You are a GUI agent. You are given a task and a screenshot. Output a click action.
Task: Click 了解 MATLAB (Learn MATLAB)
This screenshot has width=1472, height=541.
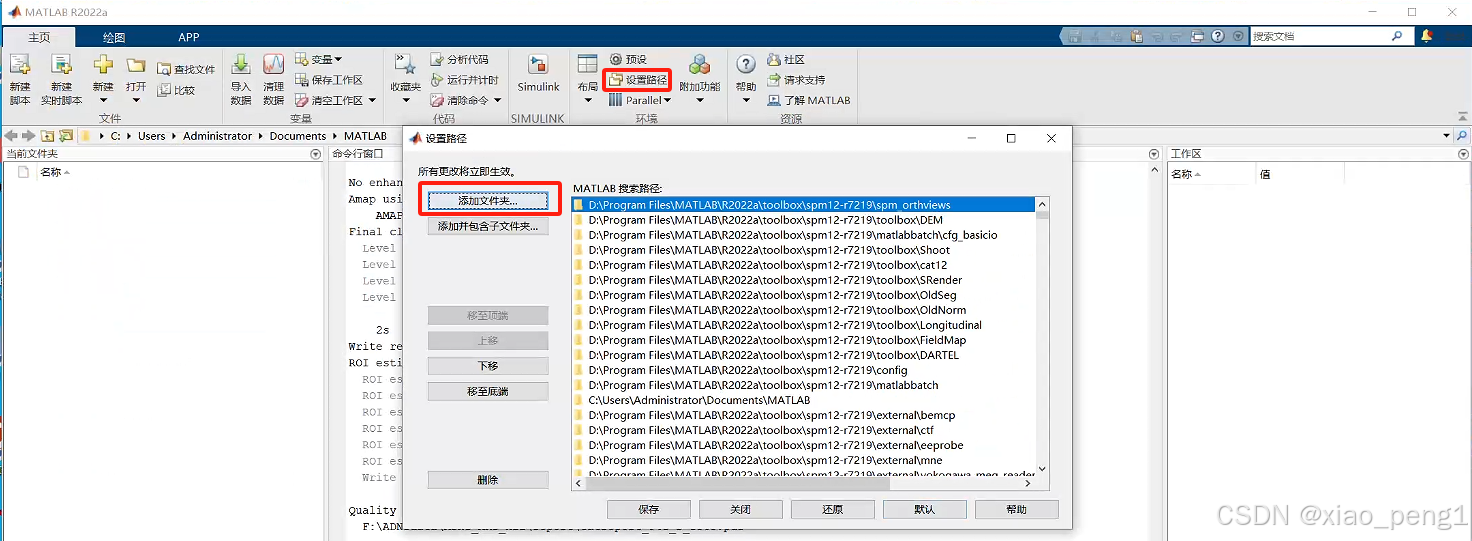tap(809, 100)
